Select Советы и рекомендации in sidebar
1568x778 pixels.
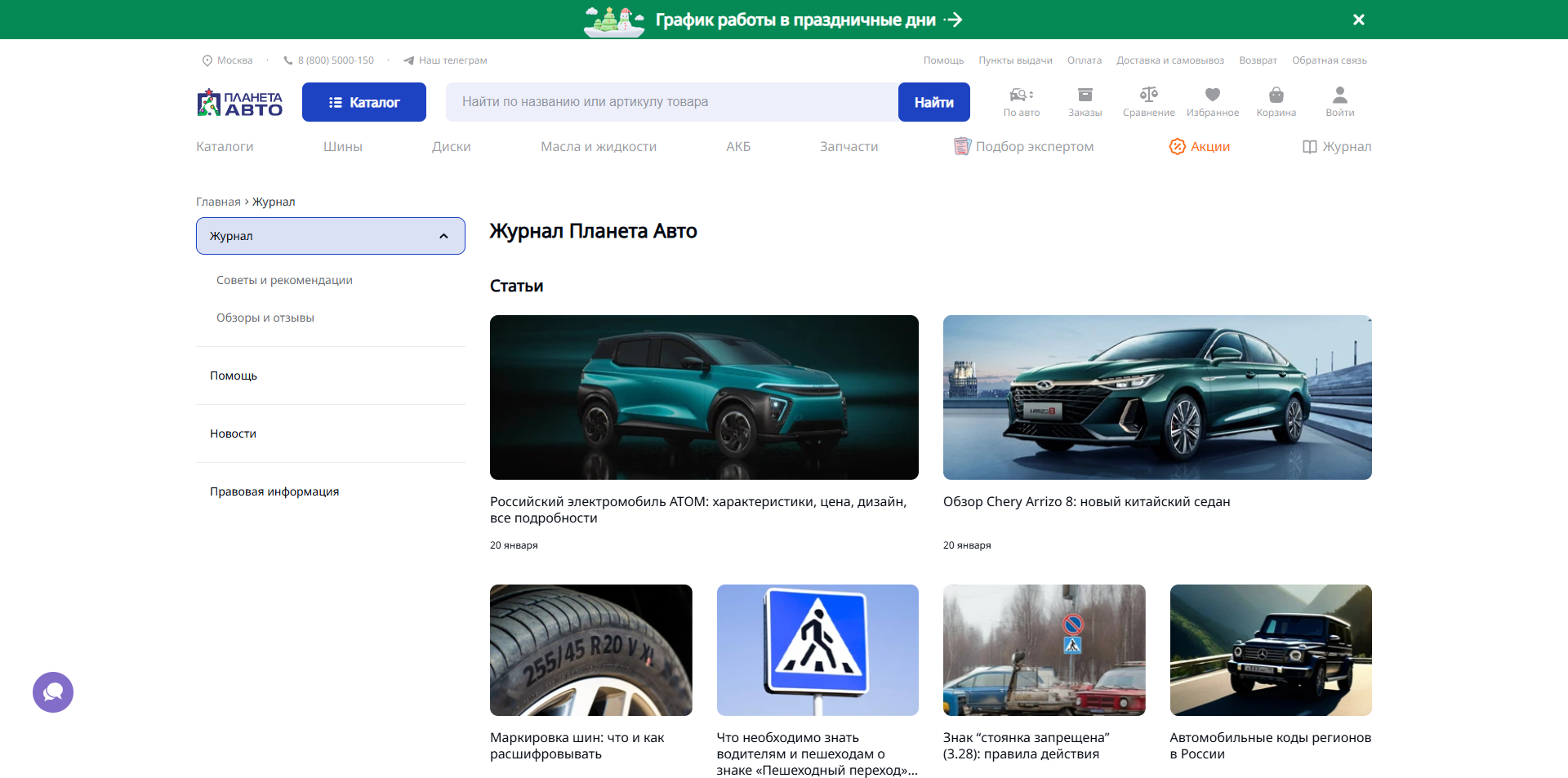[x=284, y=279]
